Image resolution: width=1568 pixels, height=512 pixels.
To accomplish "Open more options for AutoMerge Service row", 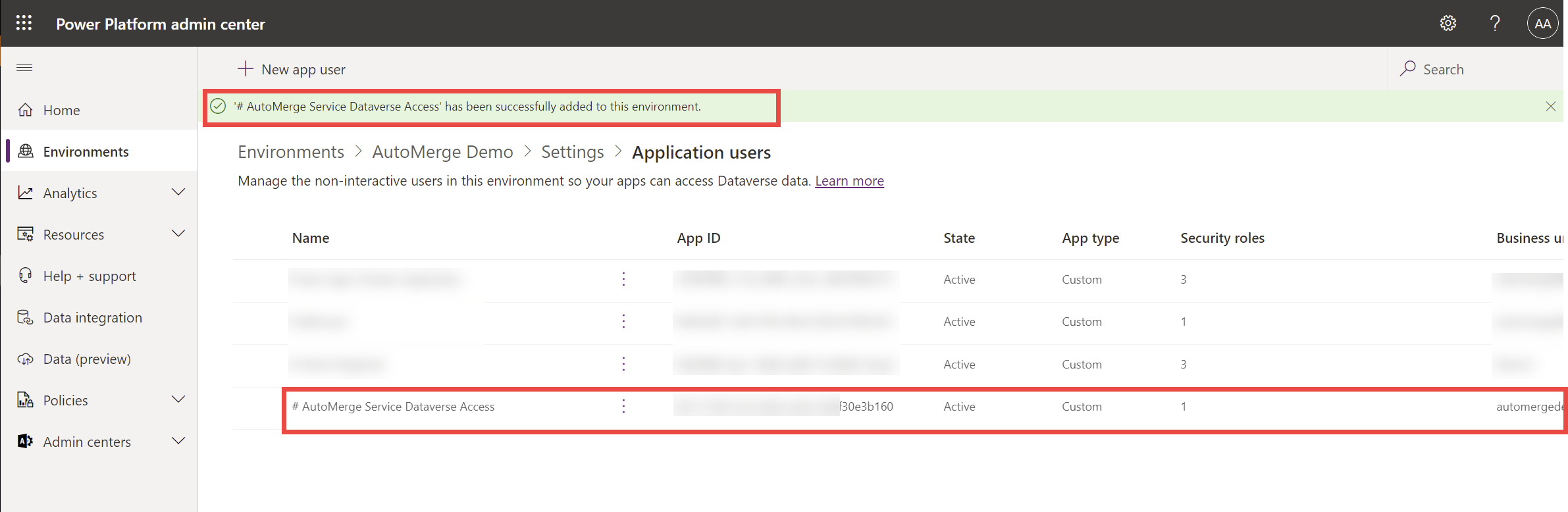I will click(x=623, y=406).
